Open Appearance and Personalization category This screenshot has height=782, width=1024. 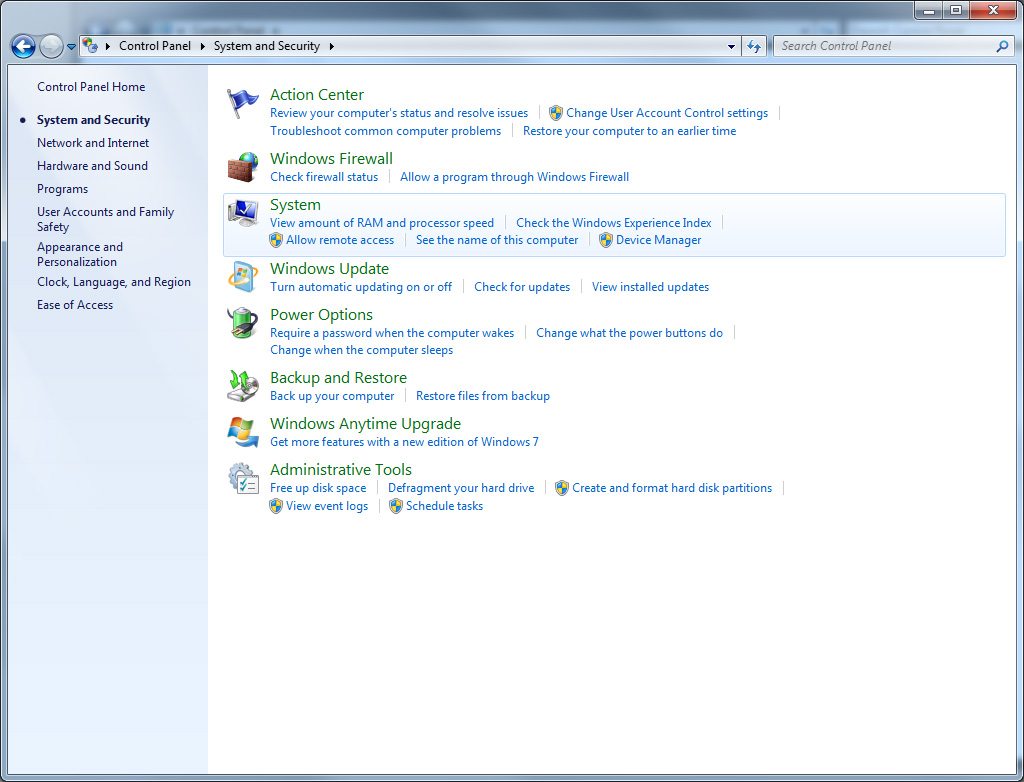(80, 255)
